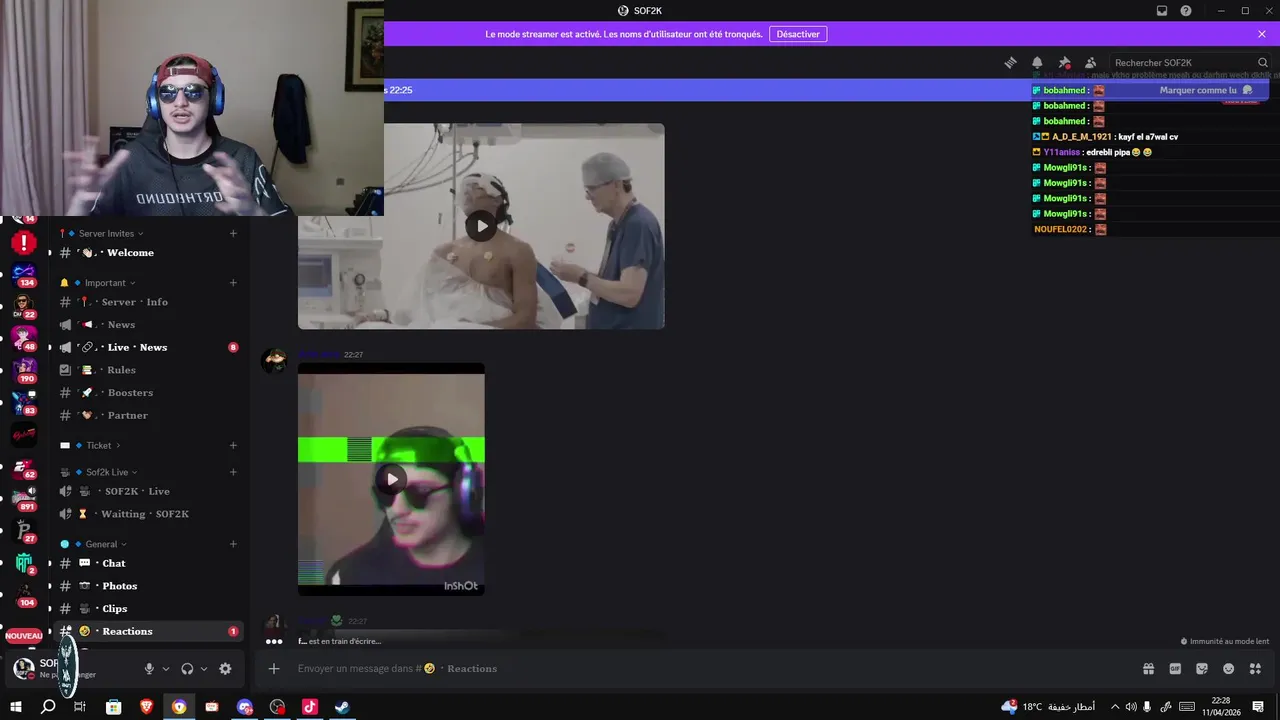Join the SOF2K Live voice channel
This screenshot has height=720, width=1280.
pyautogui.click(x=148, y=491)
